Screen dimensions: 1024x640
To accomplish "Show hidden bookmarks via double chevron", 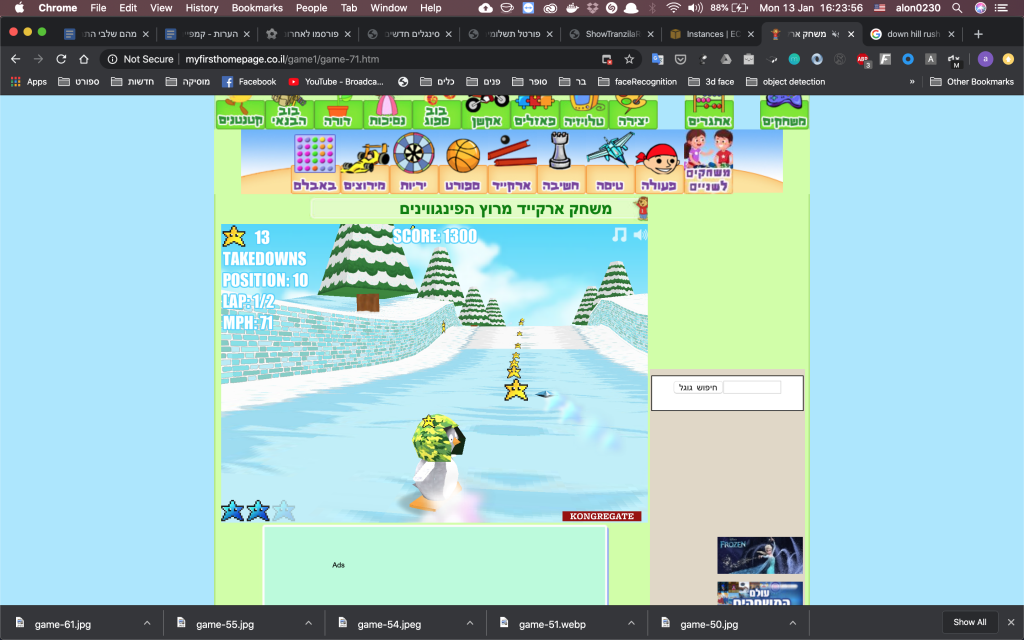I will [x=912, y=82].
